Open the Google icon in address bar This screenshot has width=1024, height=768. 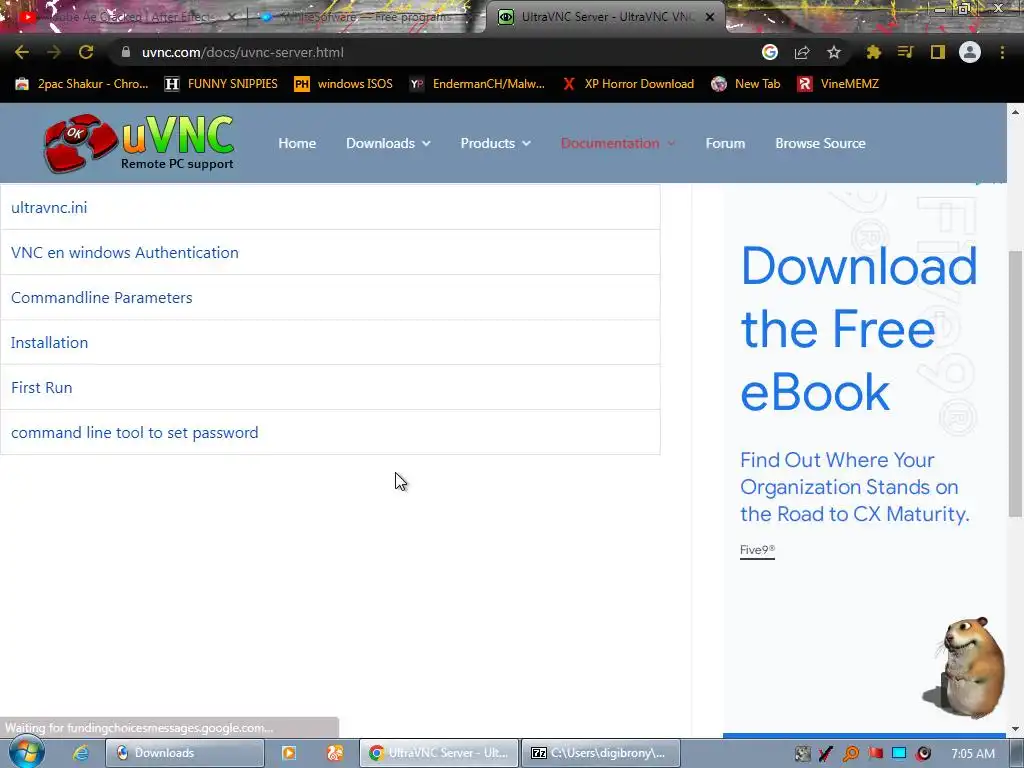[x=770, y=52]
